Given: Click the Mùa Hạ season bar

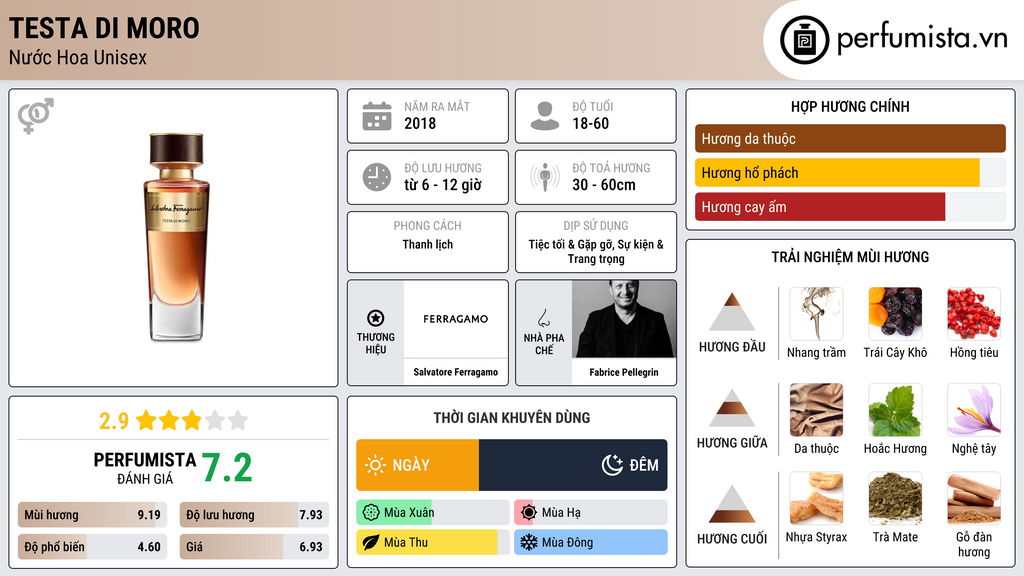Looking at the screenshot, I should (590, 513).
